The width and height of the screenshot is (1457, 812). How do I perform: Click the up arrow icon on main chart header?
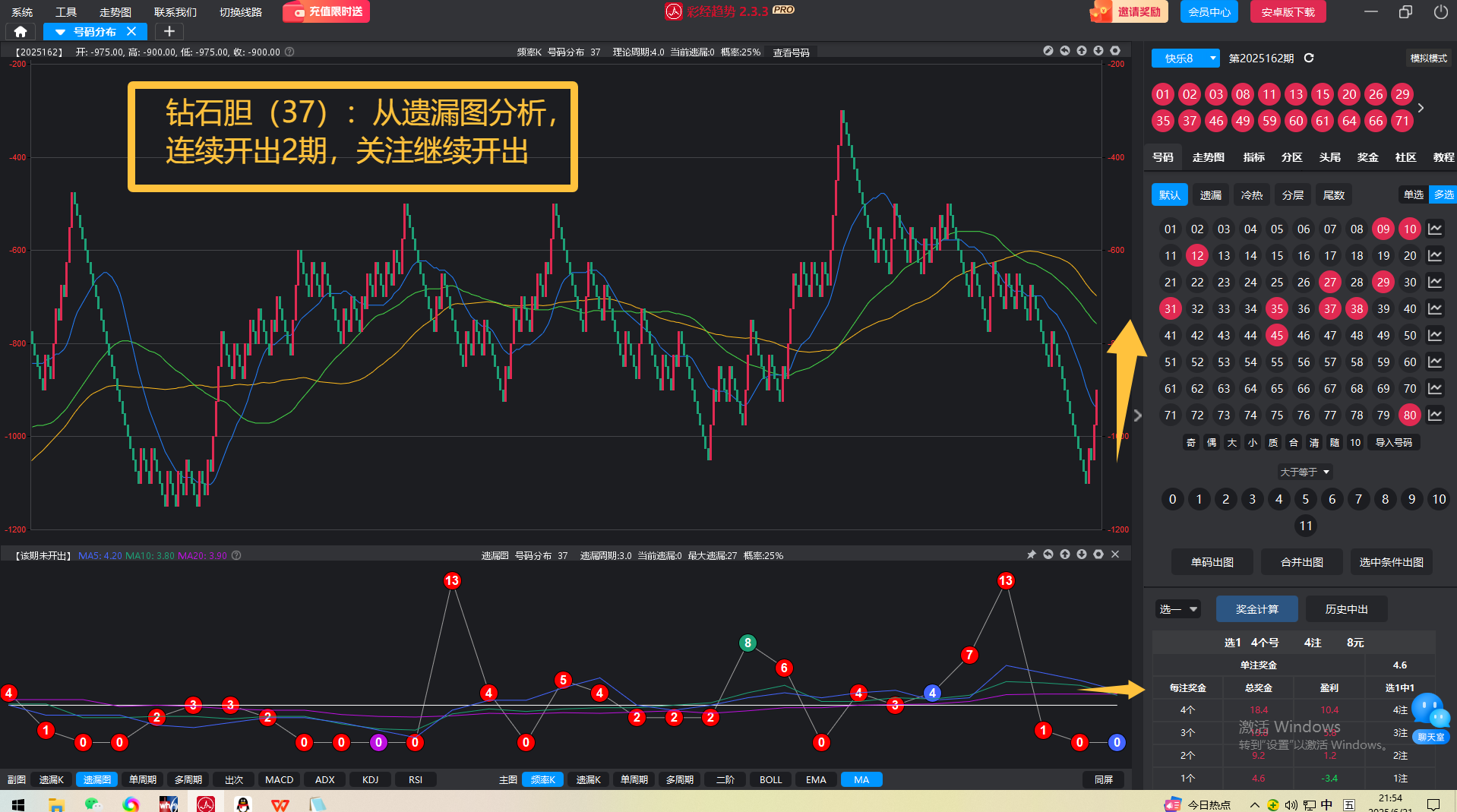pos(1082,51)
